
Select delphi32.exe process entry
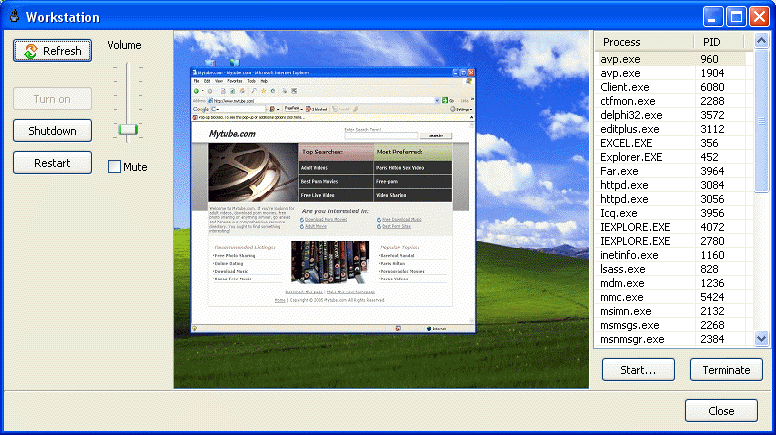pyautogui.click(x=630, y=115)
